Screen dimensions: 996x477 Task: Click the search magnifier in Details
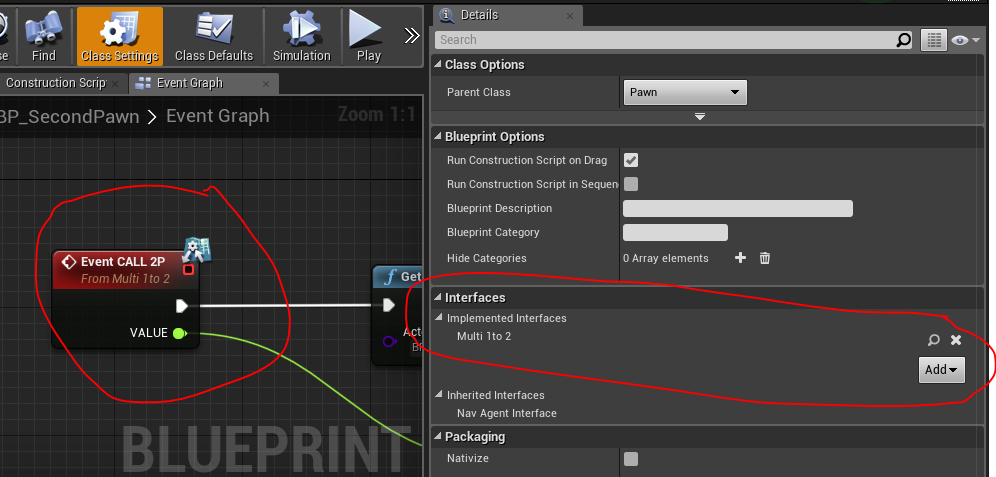tap(903, 40)
